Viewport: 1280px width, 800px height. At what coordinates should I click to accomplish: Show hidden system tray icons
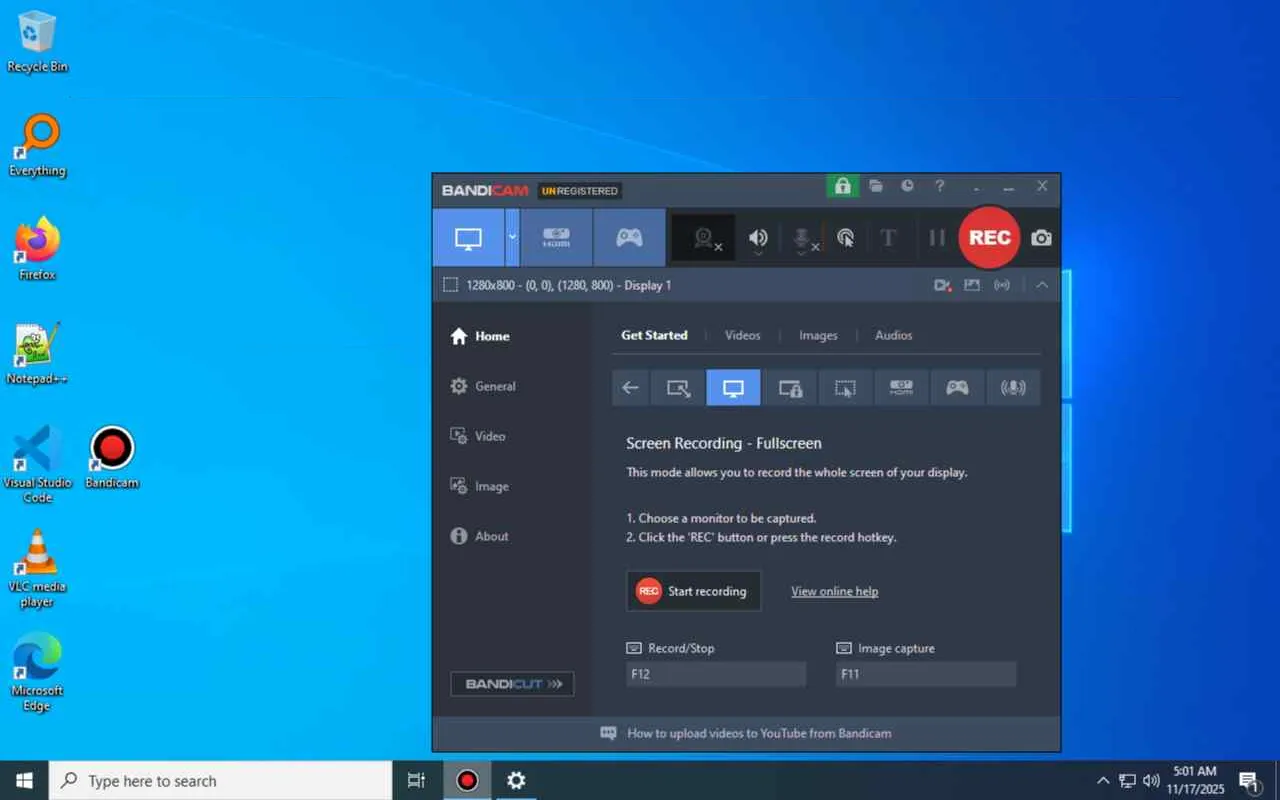pyautogui.click(x=1103, y=780)
